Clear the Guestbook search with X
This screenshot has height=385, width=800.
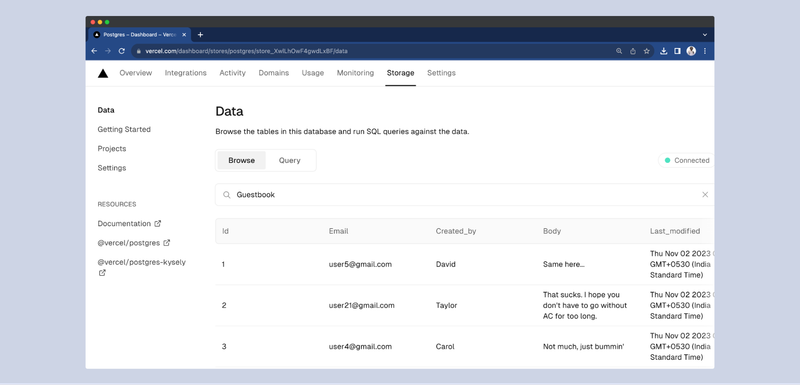click(705, 195)
